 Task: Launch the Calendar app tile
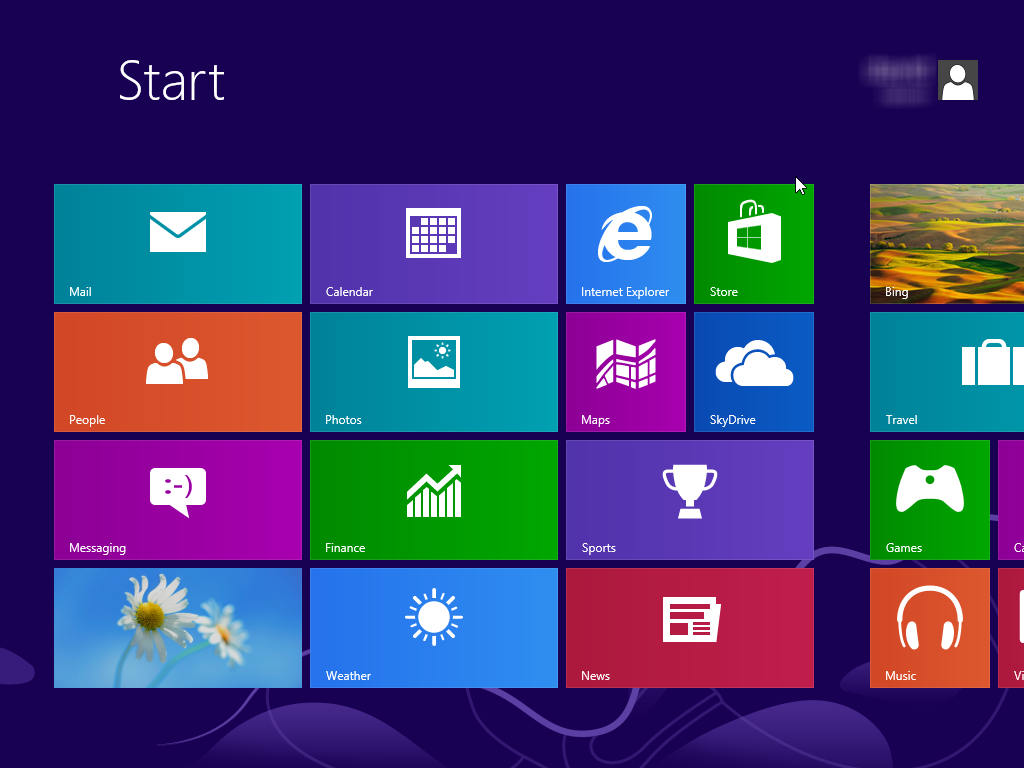434,244
